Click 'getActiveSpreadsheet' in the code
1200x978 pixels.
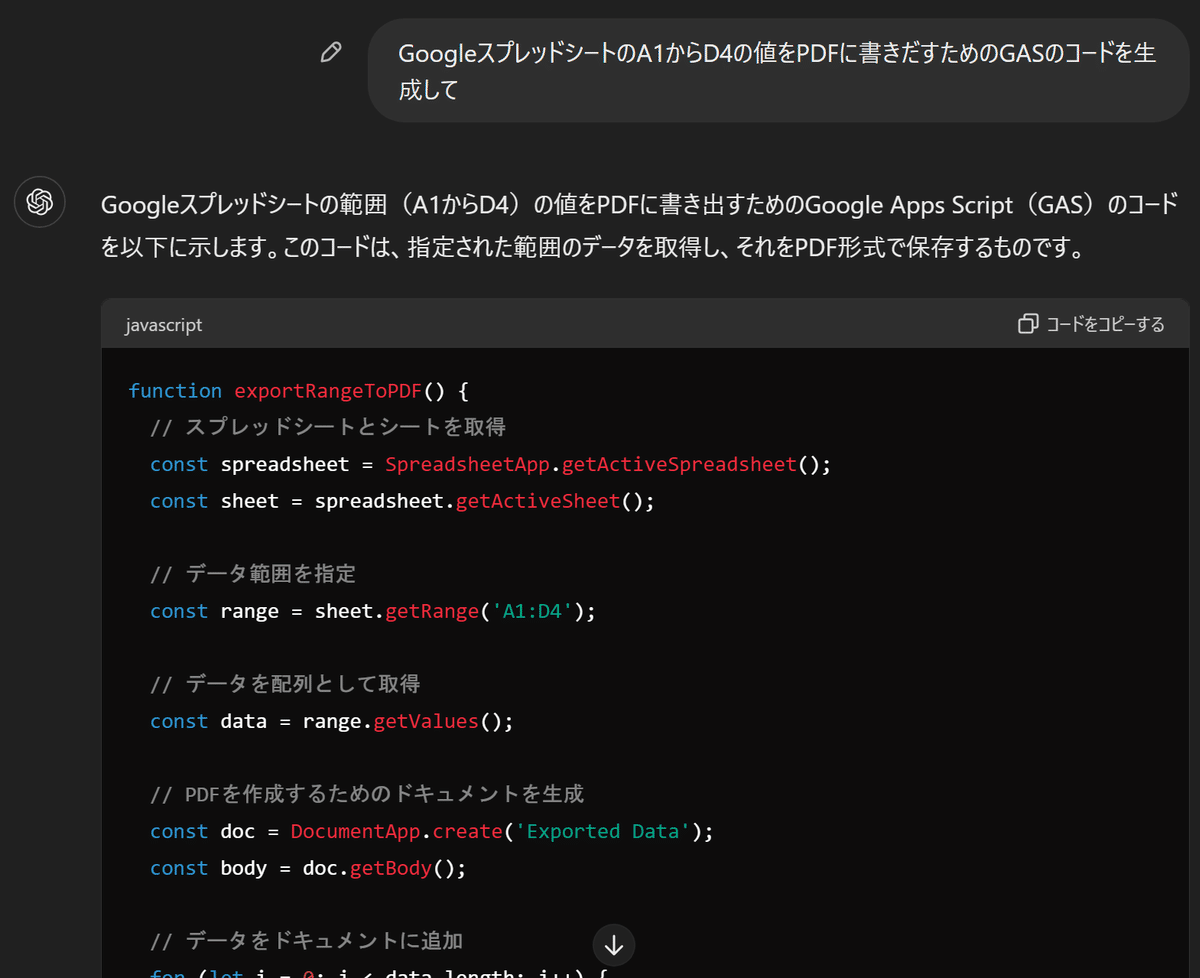tap(679, 465)
